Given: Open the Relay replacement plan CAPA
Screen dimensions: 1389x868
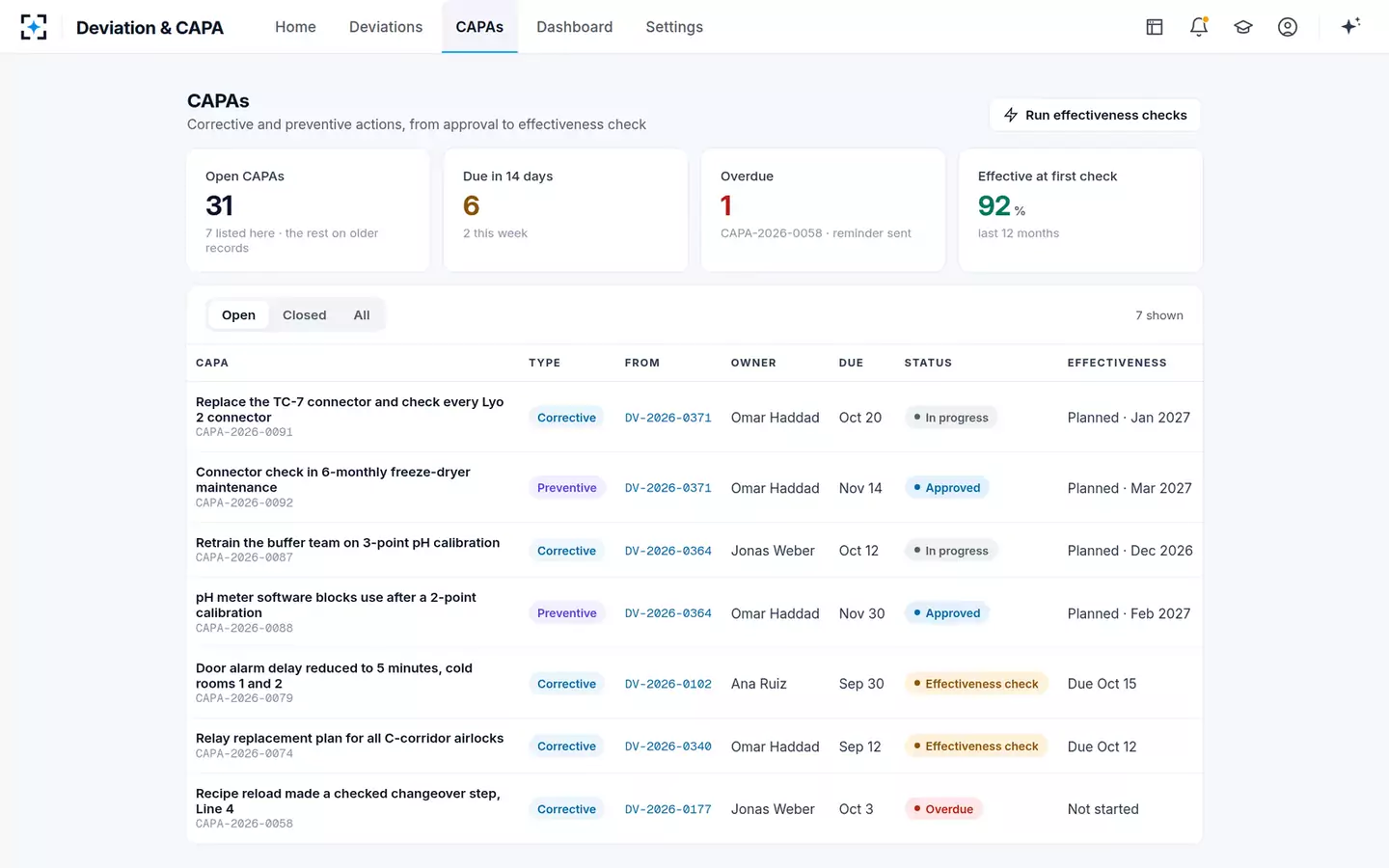Looking at the screenshot, I should coord(694,746).
